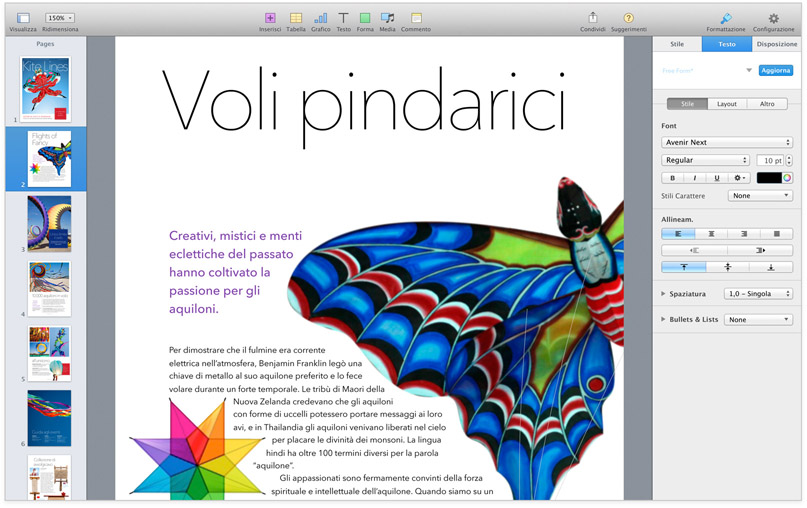Image resolution: width=807 pixels, height=508 pixels.
Task: Open the Disposizione tab
Action: coord(777,44)
